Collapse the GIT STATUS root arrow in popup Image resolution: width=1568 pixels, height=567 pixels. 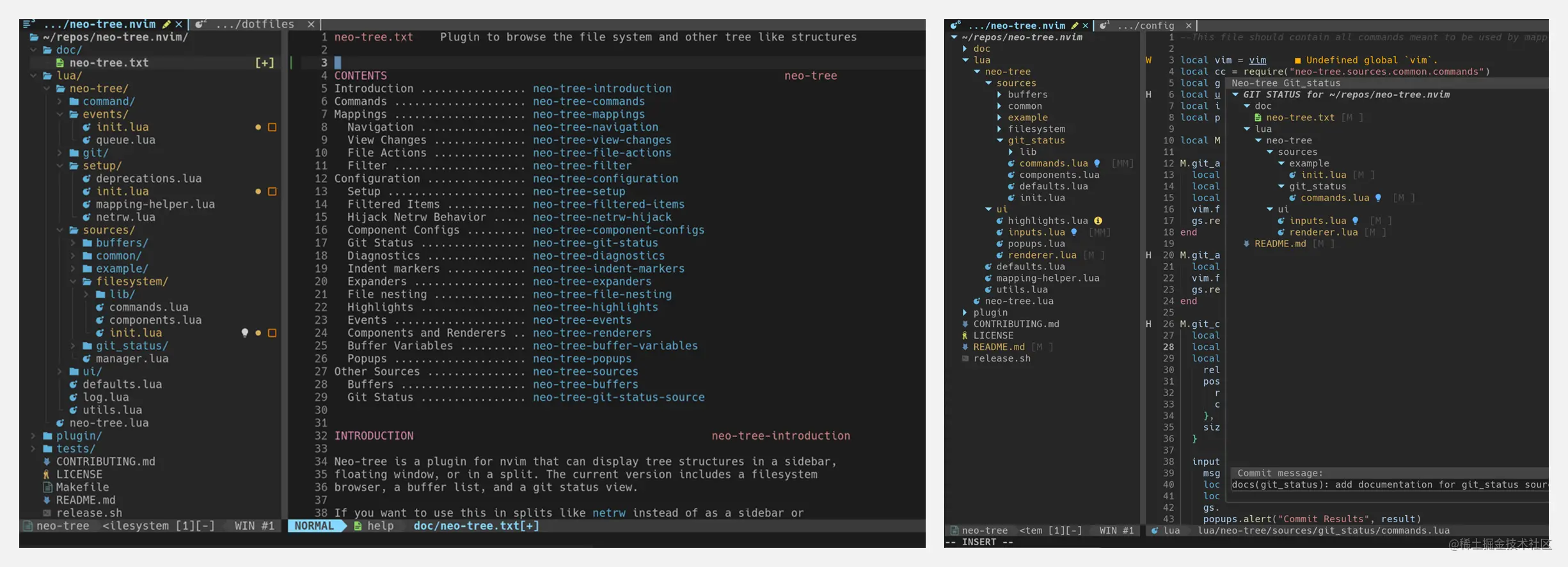(1235, 95)
